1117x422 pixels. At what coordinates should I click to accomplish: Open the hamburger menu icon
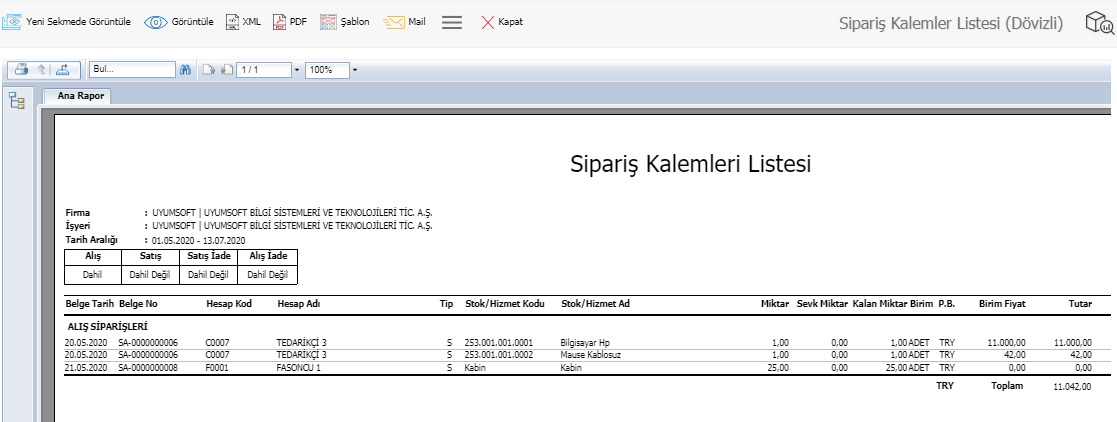tap(451, 22)
